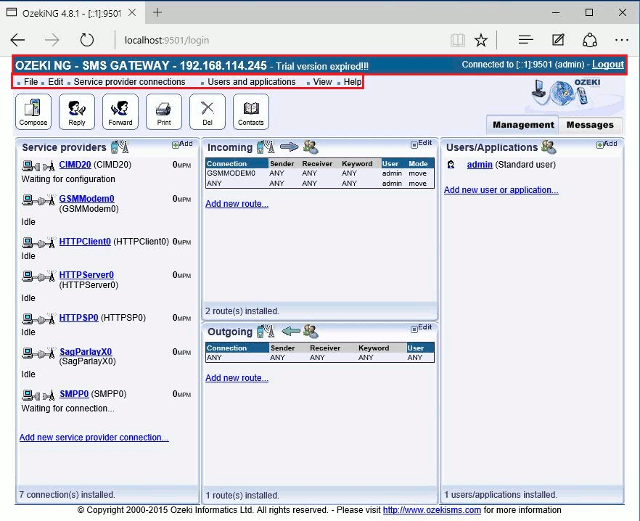This screenshot has width=640, height=521.
Task: Click the browser refresh icon
Action: 87,40
